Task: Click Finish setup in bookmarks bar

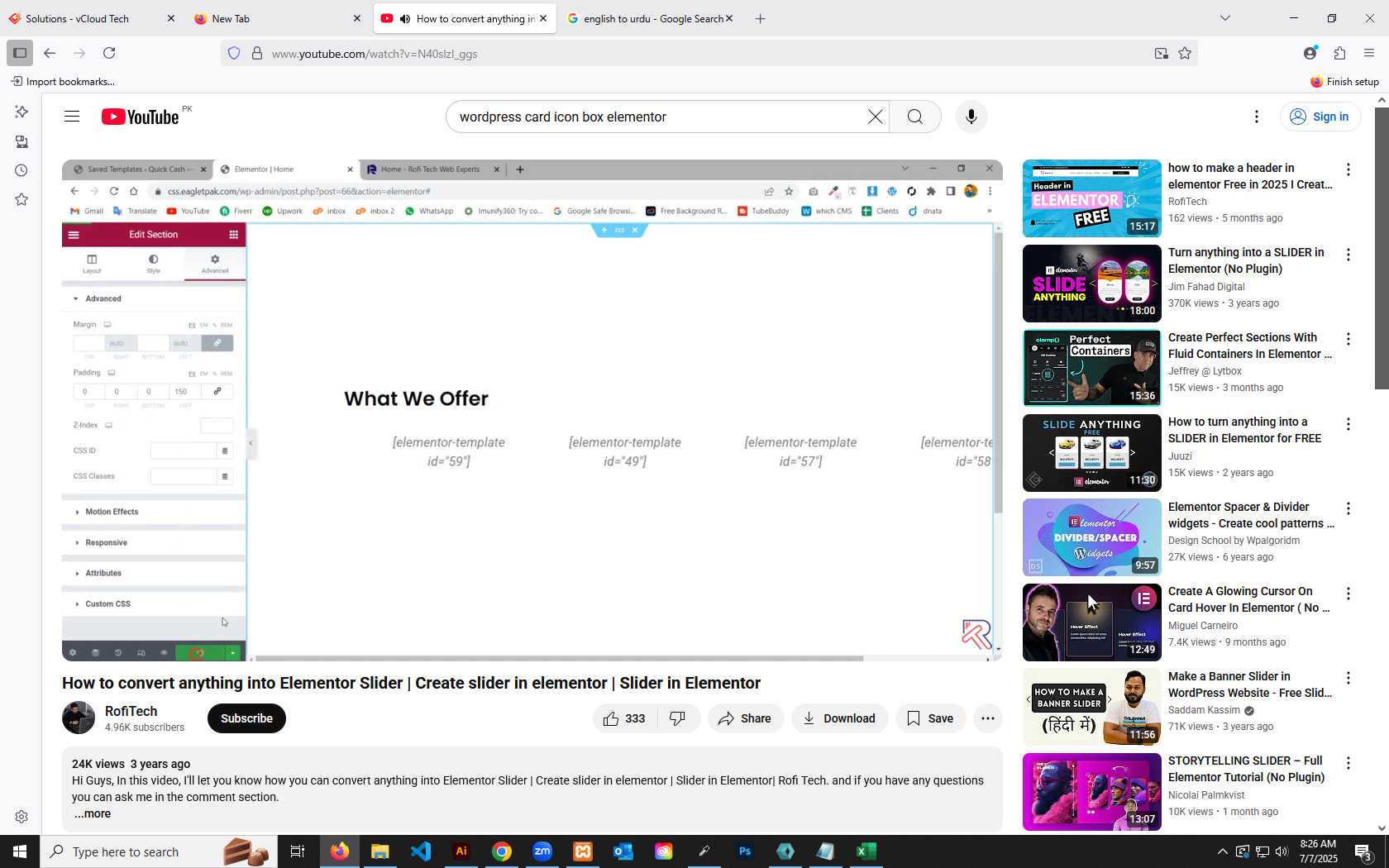Action: [1344, 81]
